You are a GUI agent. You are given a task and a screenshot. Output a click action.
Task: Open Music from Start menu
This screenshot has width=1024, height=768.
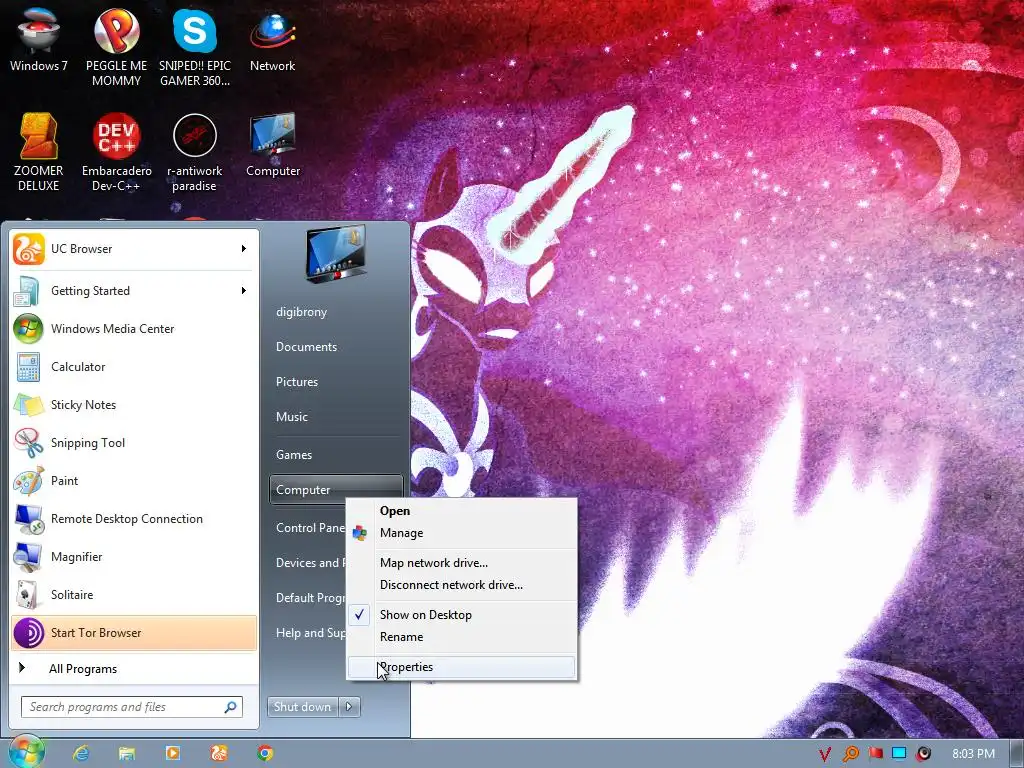[x=336, y=417]
